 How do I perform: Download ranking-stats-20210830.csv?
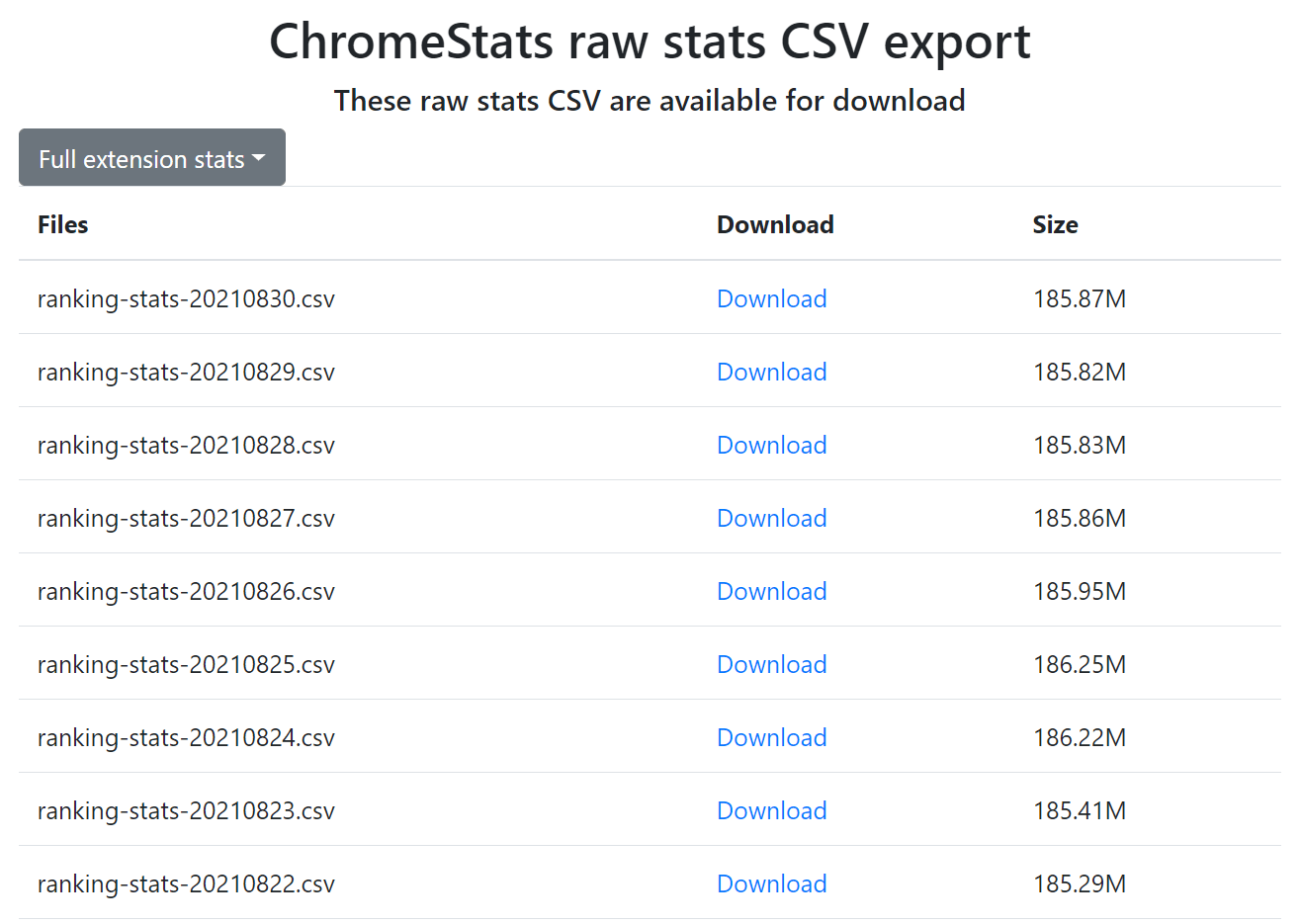click(x=771, y=298)
